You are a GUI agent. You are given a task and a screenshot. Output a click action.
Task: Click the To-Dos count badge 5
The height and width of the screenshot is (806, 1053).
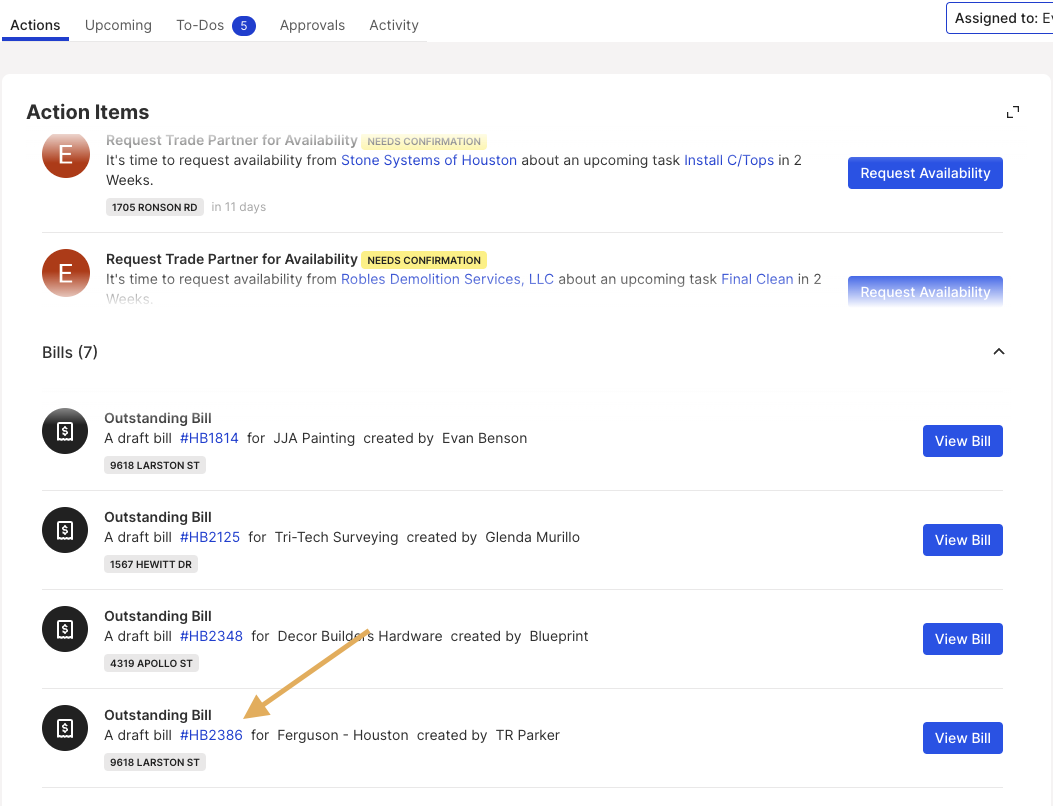coord(244,26)
